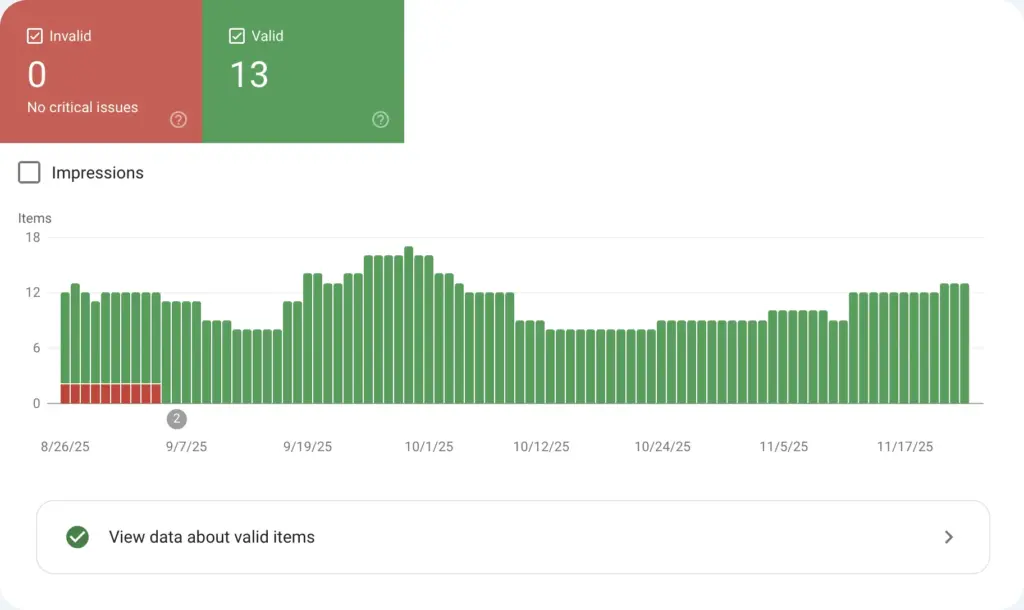This screenshot has height=610, width=1024.
Task: Open help icon on Invalid card
Action: 178,120
